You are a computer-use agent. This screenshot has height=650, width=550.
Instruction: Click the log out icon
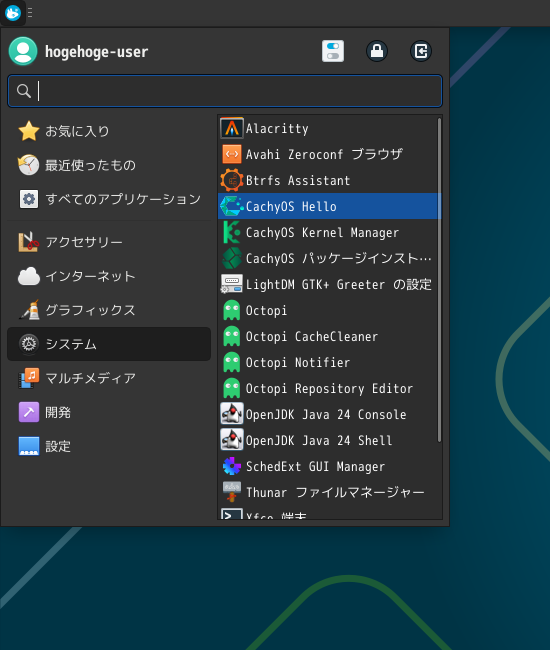tap(421, 51)
